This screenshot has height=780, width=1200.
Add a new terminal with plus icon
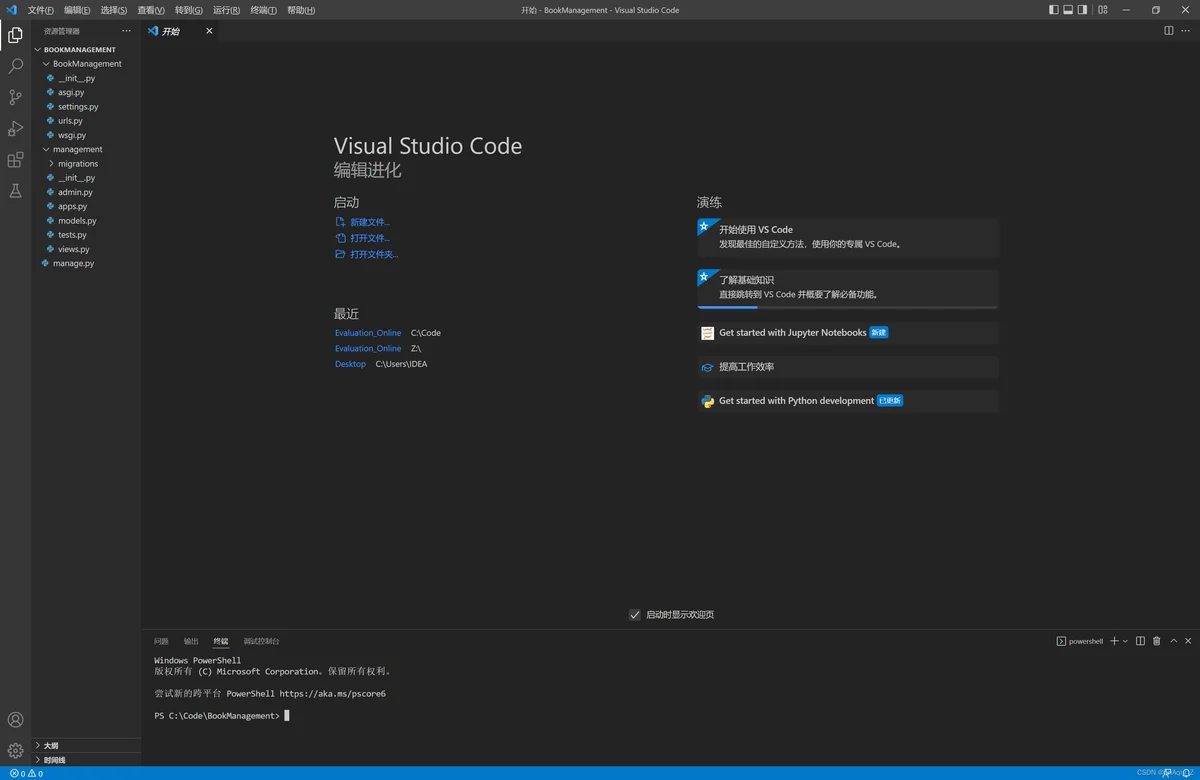(x=1114, y=641)
